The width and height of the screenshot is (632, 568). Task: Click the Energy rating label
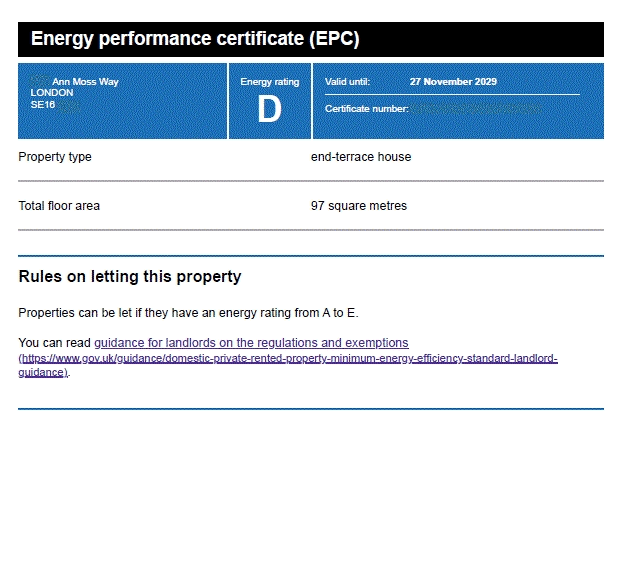pyautogui.click(x=269, y=82)
